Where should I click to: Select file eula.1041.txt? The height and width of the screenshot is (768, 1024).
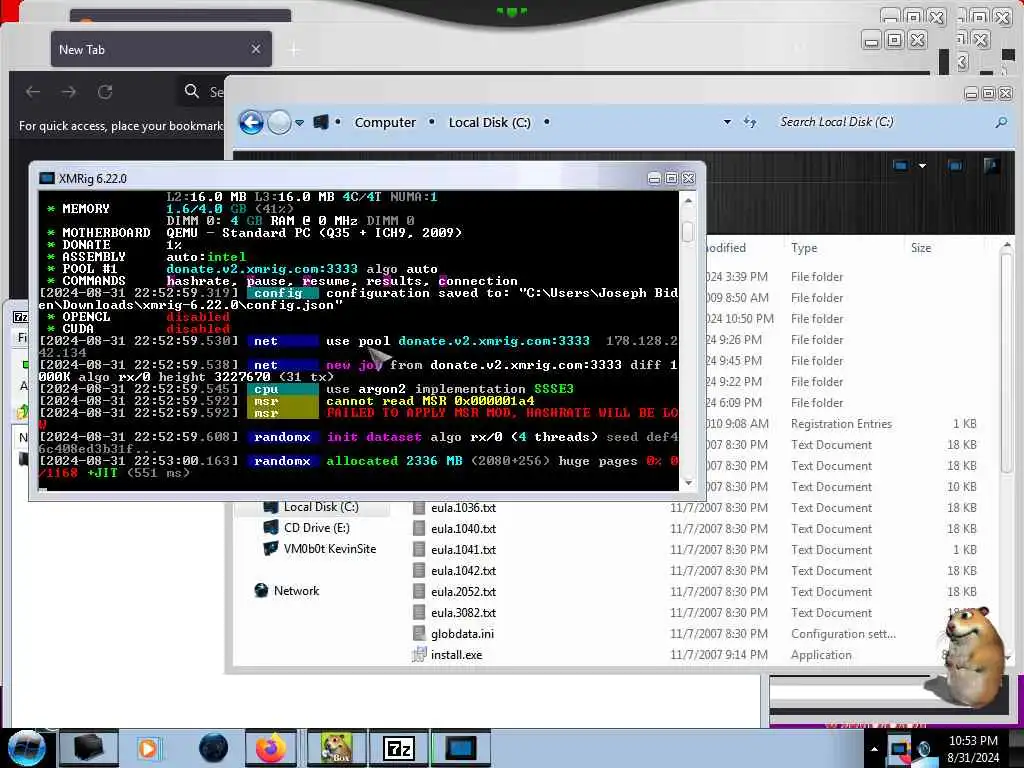(x=463, y=549)
